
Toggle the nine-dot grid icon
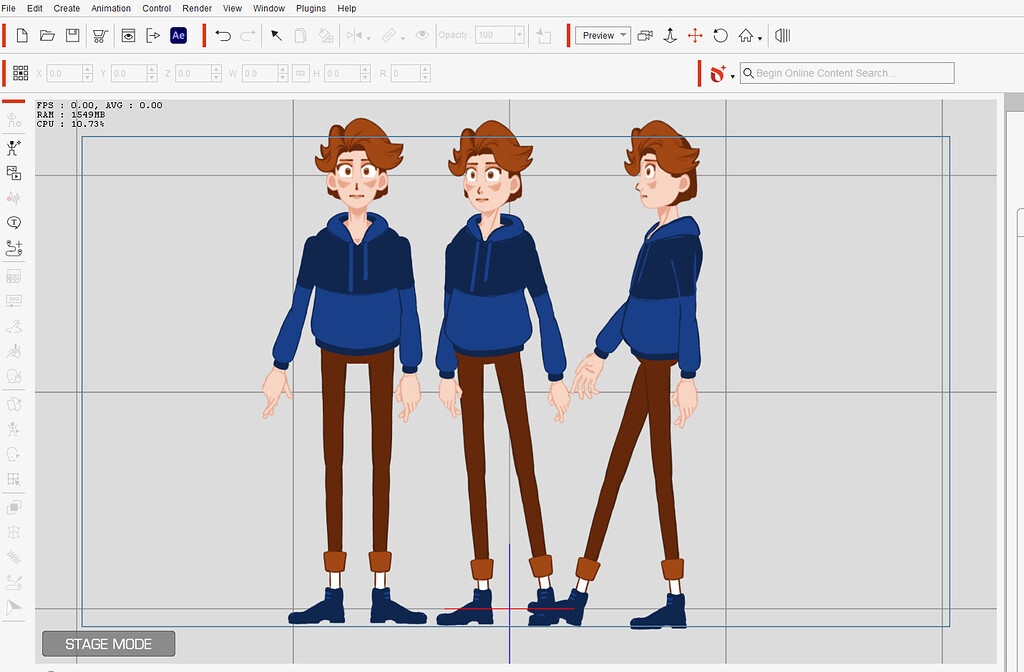coord(20,73)
